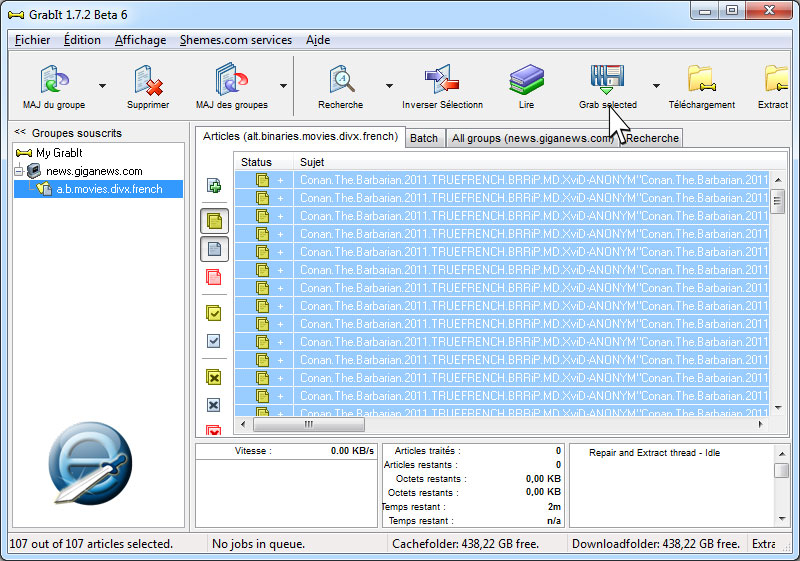Screen dimensions: 800x561
Task: Click the 'Articles restants' label
Action: [420, 465]
